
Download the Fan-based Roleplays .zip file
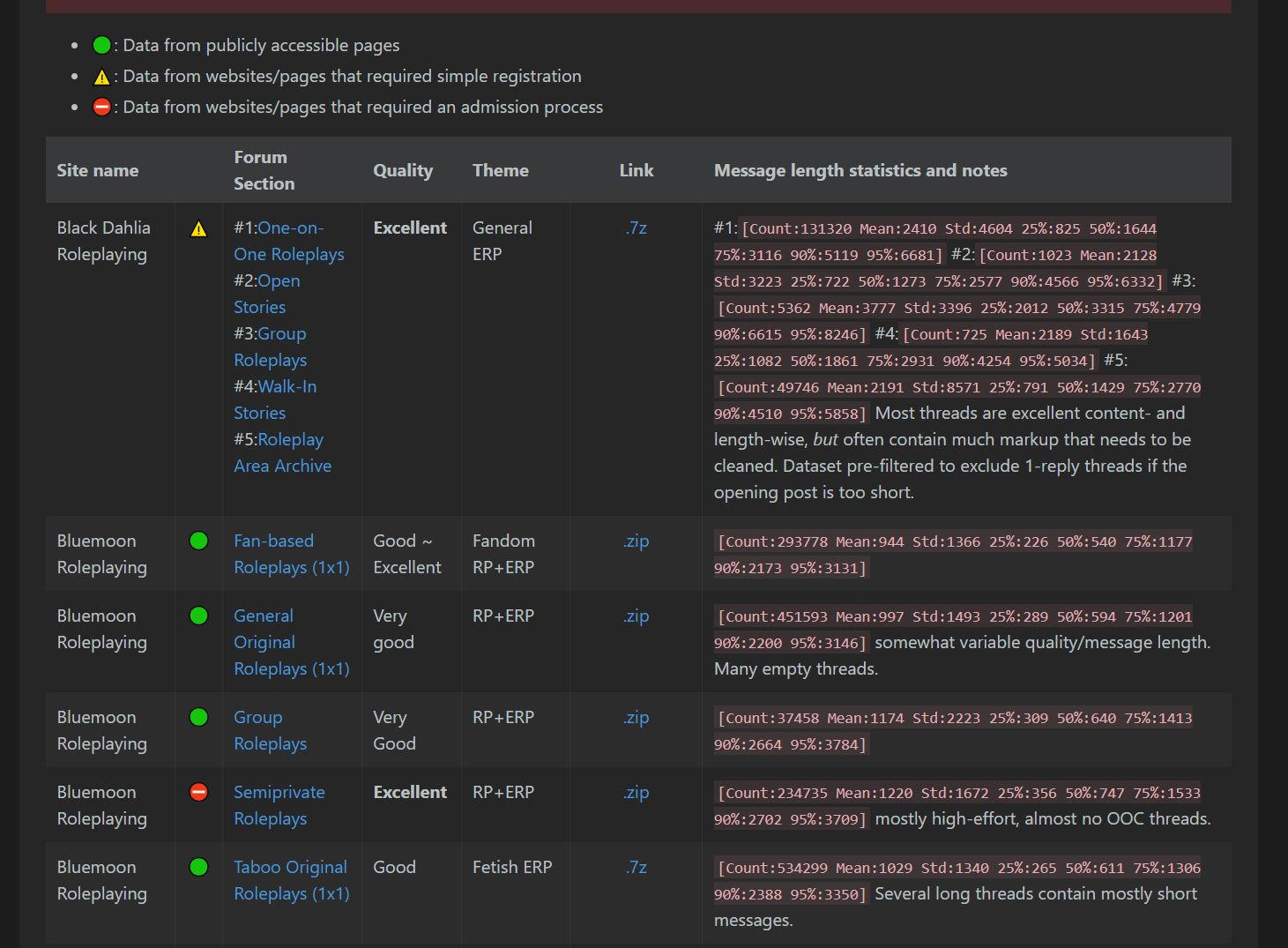636,541
